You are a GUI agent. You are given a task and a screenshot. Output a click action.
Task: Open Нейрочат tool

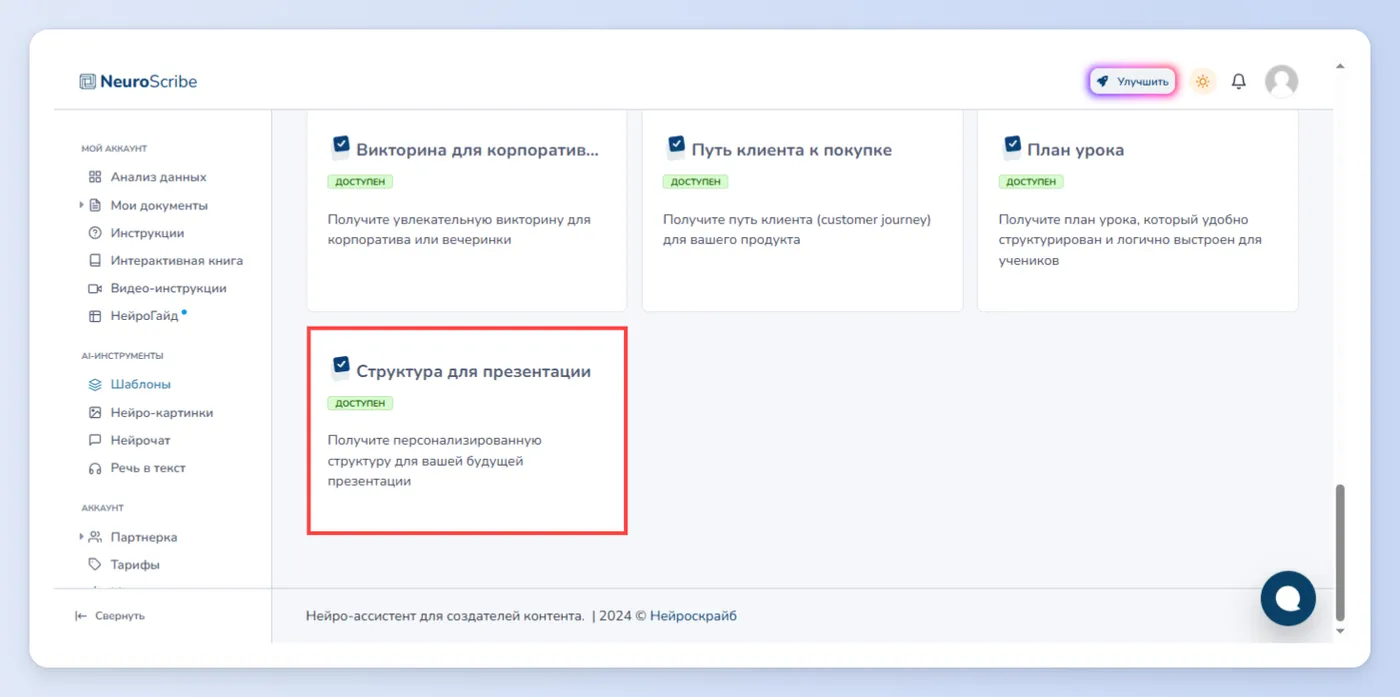(140, 440)
